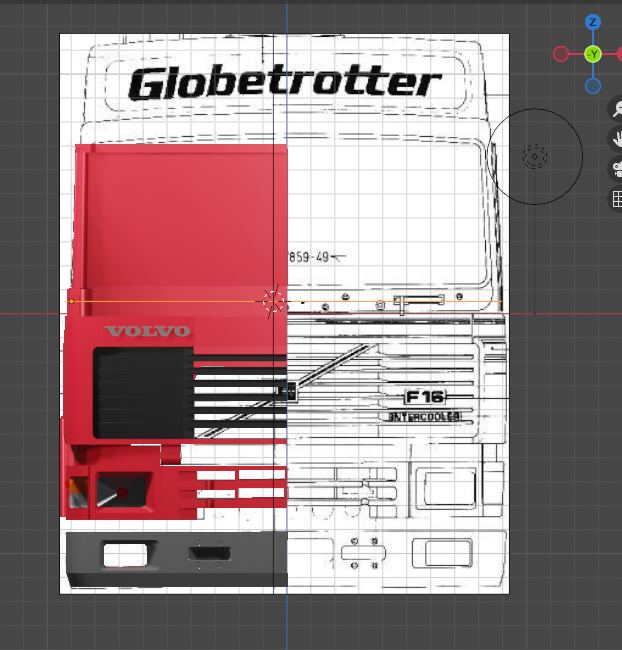Click the pan hand viewport icon

[x=617, y=139]
